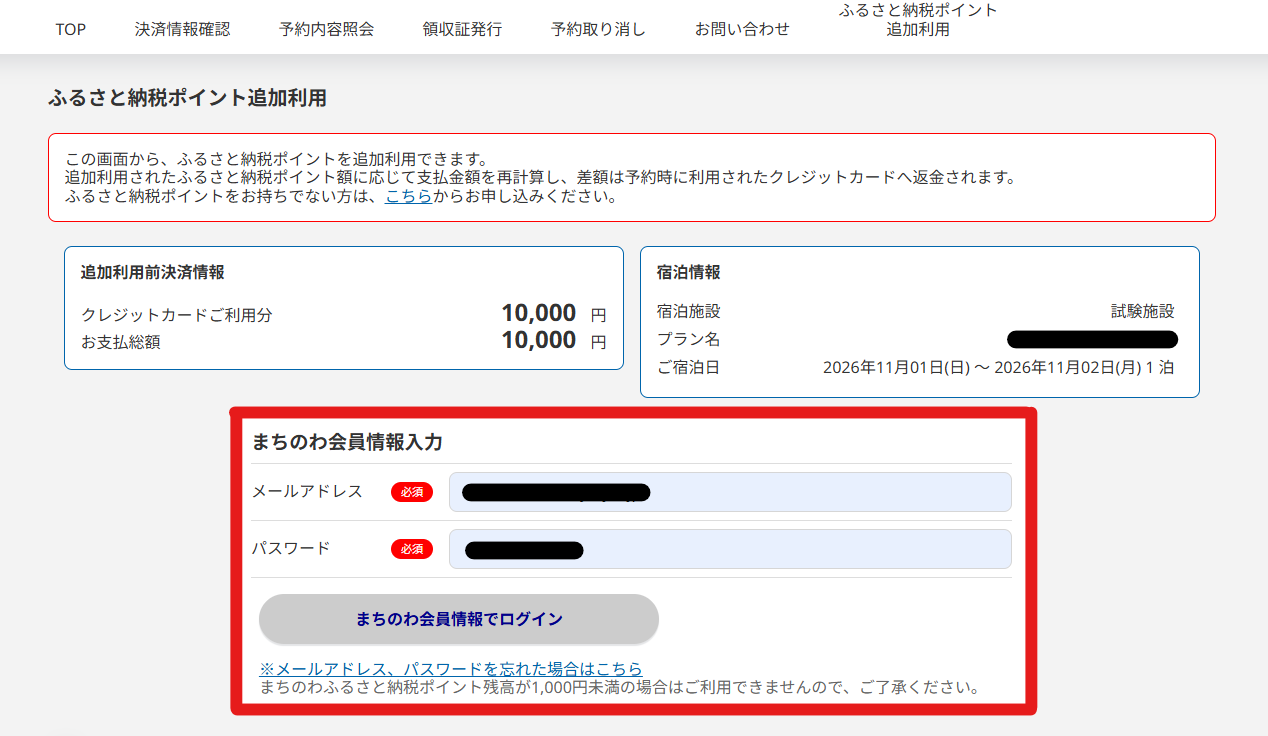Open ふるさと納税ポイント追加利用 in the navigation bar
The height and width of the screenshot is (736, 1268).
point(918,20)
